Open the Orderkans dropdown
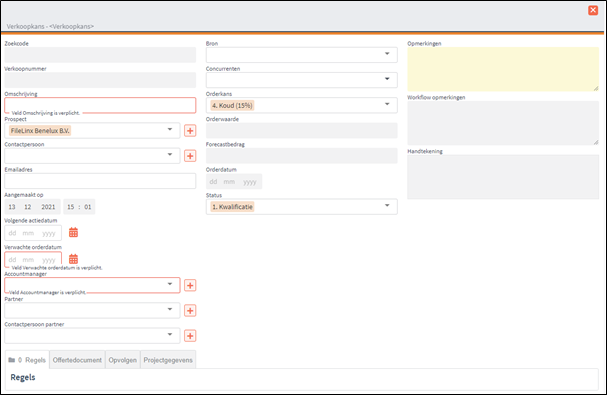Screen dimensions: 607x395 pos(302,105)
